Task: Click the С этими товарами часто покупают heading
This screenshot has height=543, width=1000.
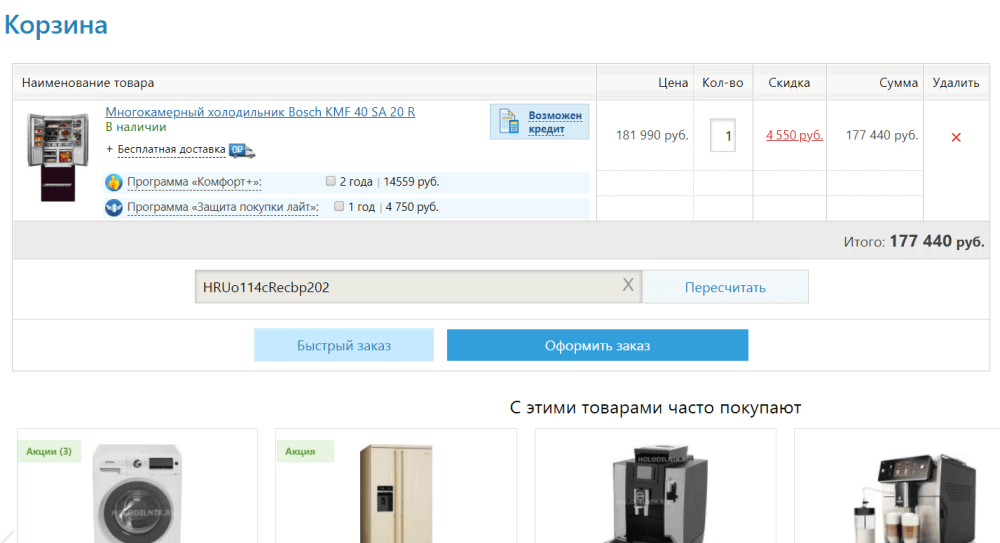Action: pyautogui.click(x=655, y=407)
